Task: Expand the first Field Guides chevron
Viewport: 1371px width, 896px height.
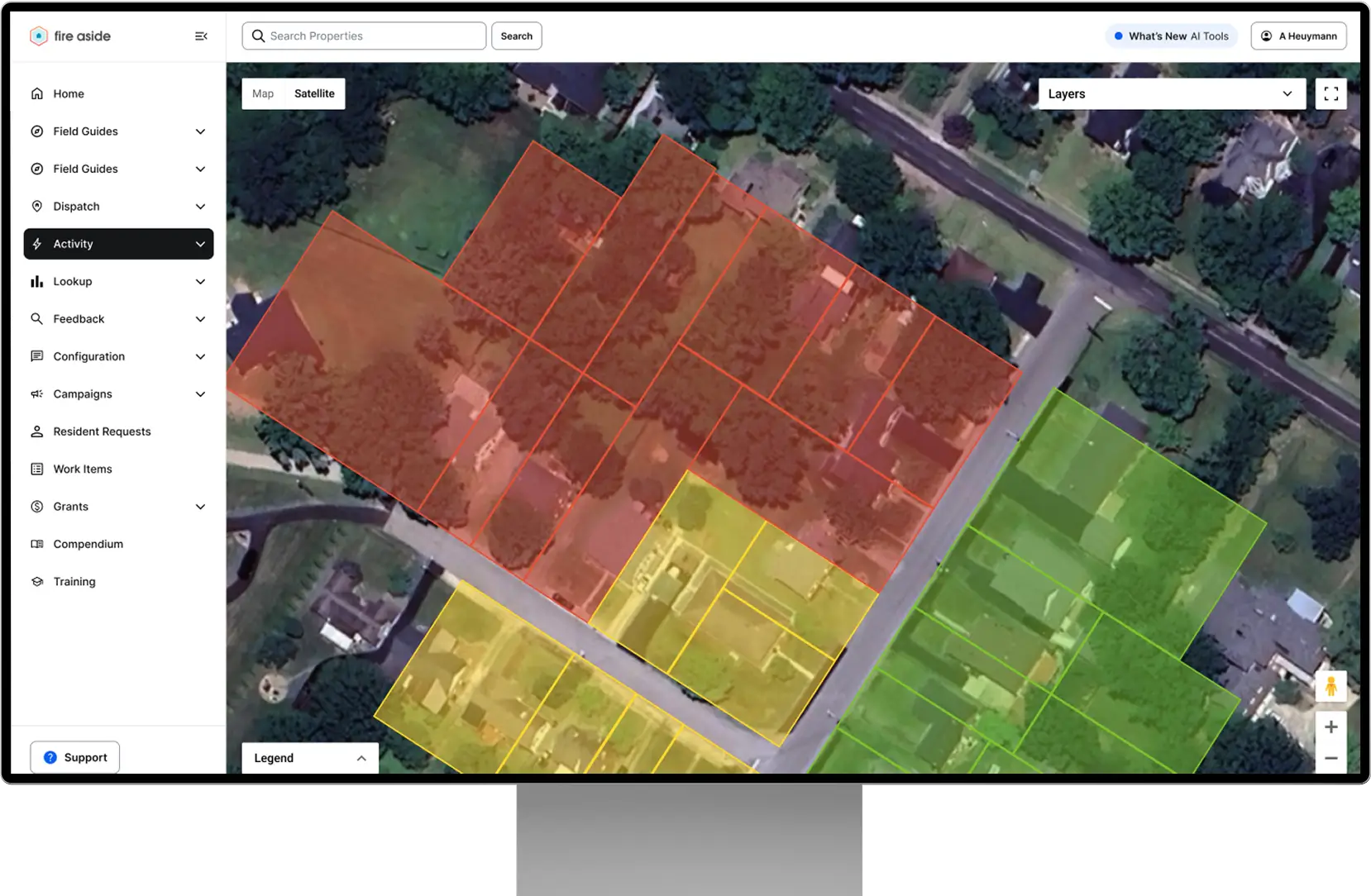Action: [x=200, y=131]
